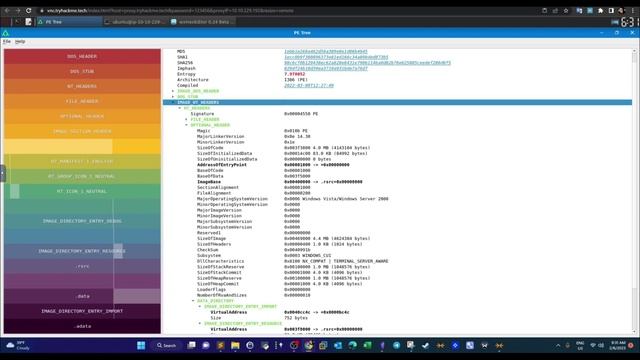
Task: Select the DOS_STUB block in the map
Action: click(82, 71)
